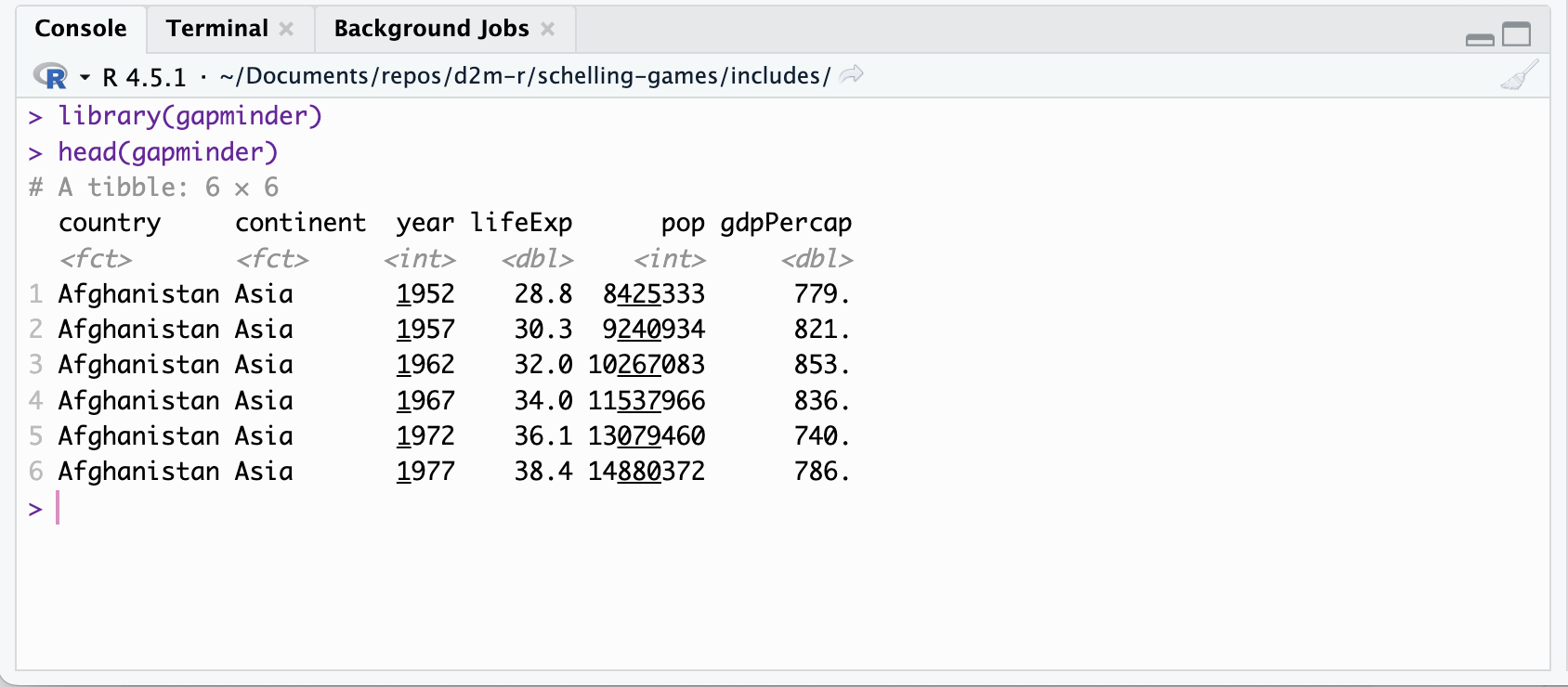Expand the R version dropdown arrow

coord(85,77)
